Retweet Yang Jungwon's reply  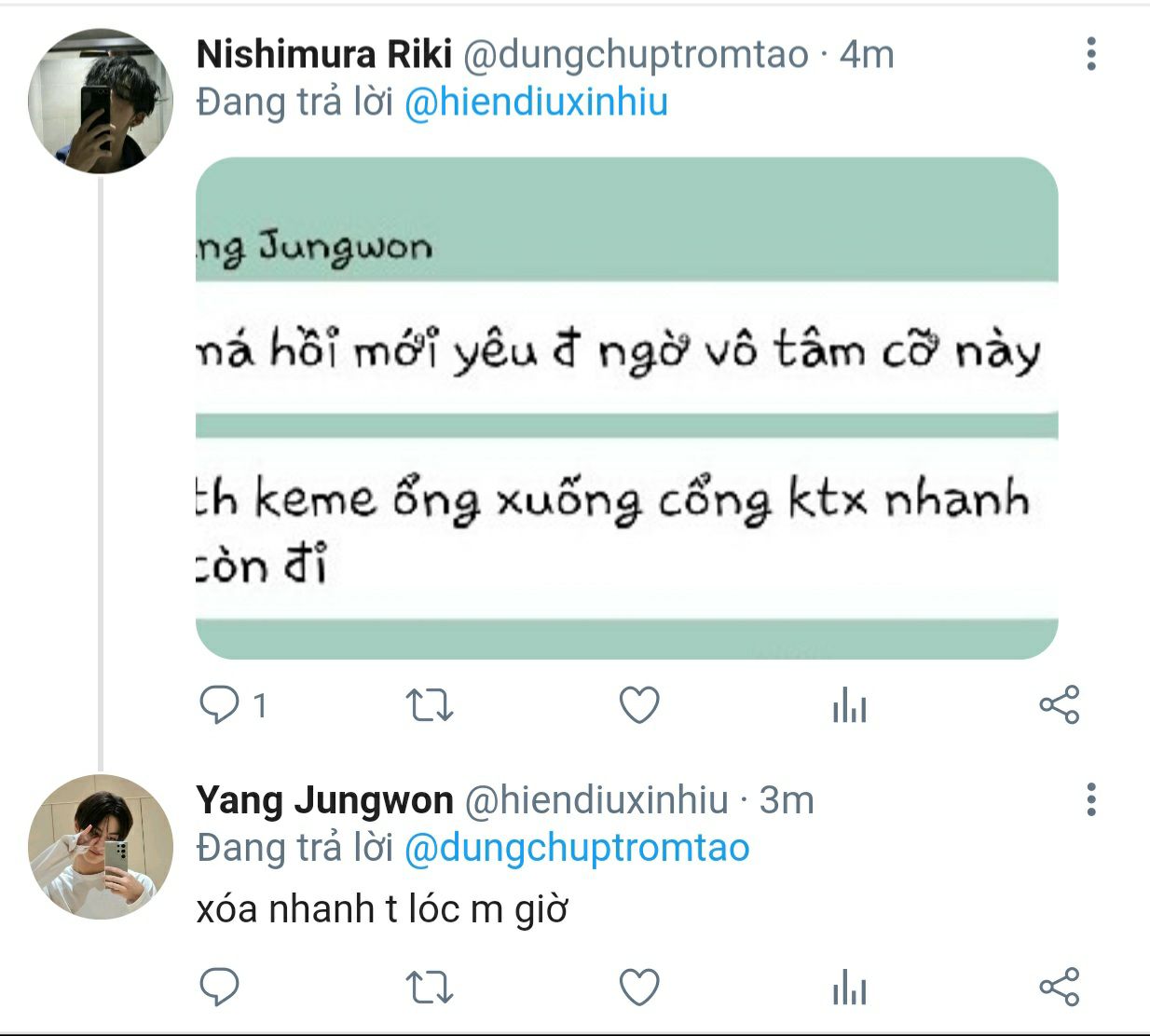pyautogui.click(x=430, y=987)
